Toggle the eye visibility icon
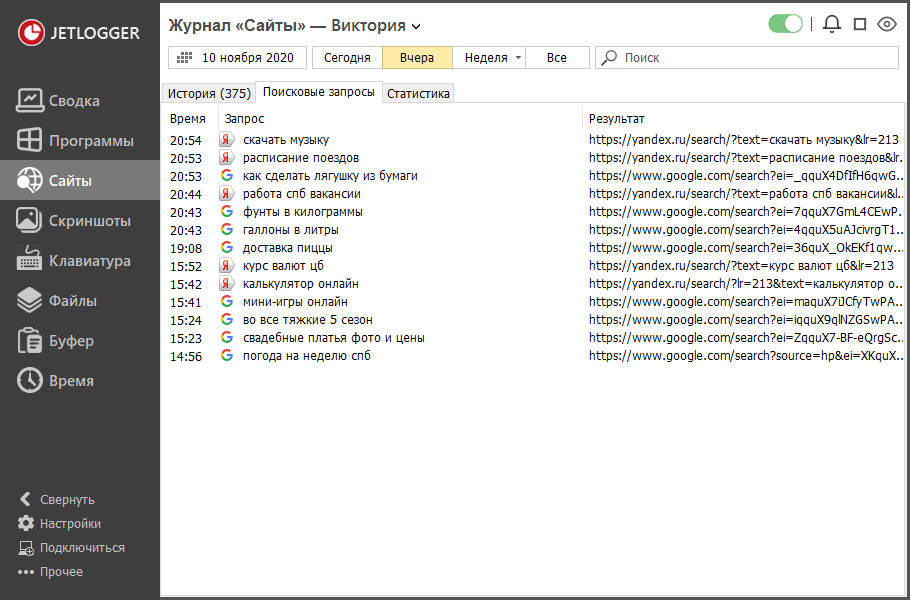Viewport: 910px width, 600px height. pos(886,25)
